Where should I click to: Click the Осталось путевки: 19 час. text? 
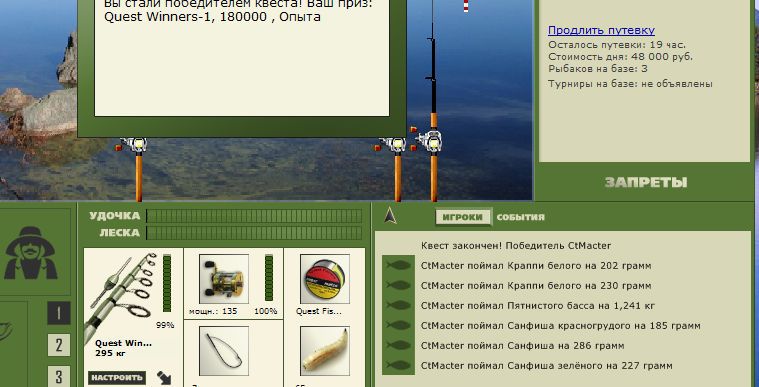pos(617,45)
